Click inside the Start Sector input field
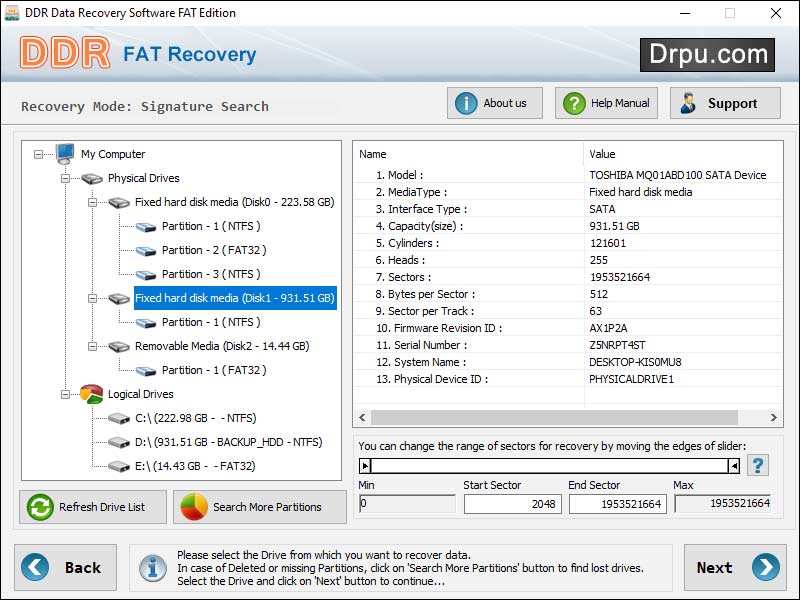The height and width of the screenshot is (600, 800). (x=513, y=504)
